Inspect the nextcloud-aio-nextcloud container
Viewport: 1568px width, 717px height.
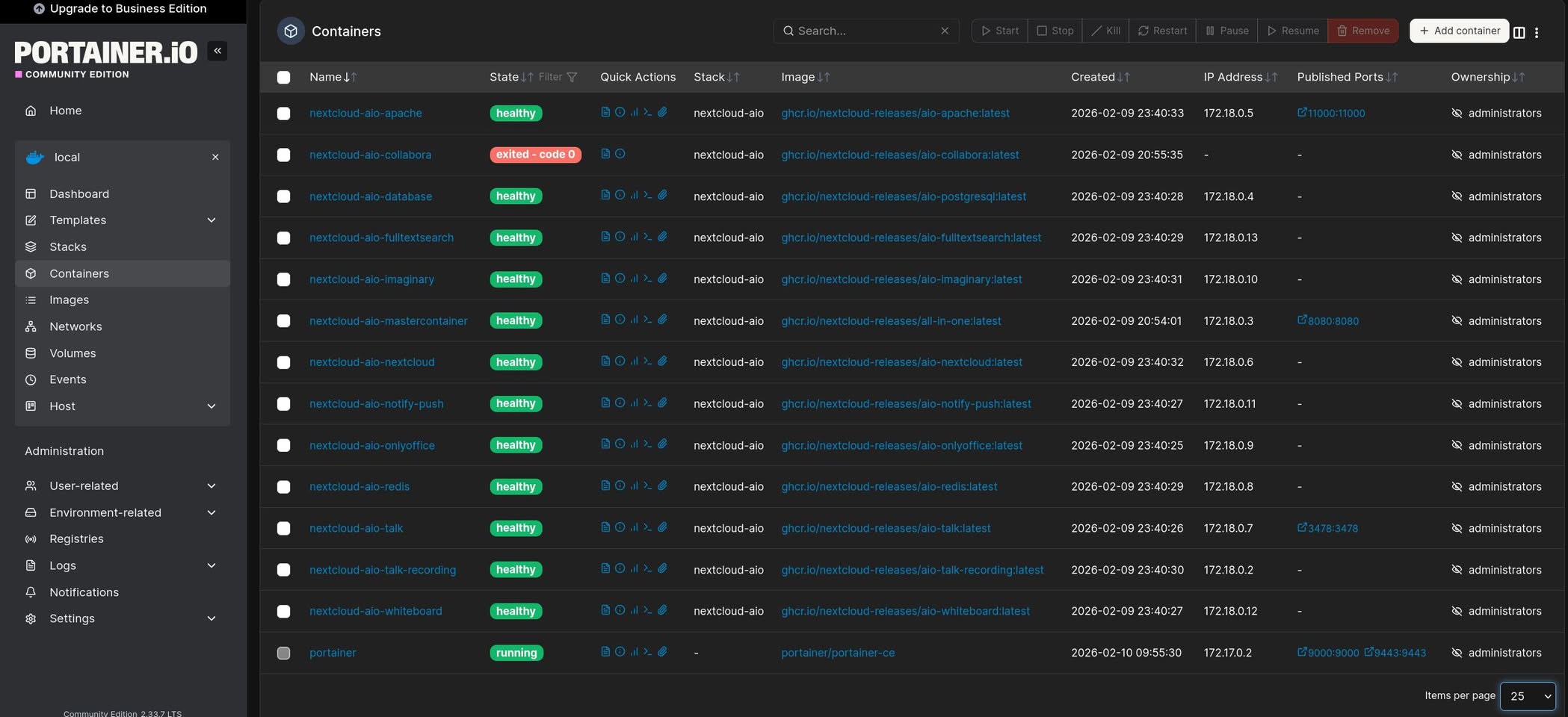pyautogui.click(x=620, y=361)
